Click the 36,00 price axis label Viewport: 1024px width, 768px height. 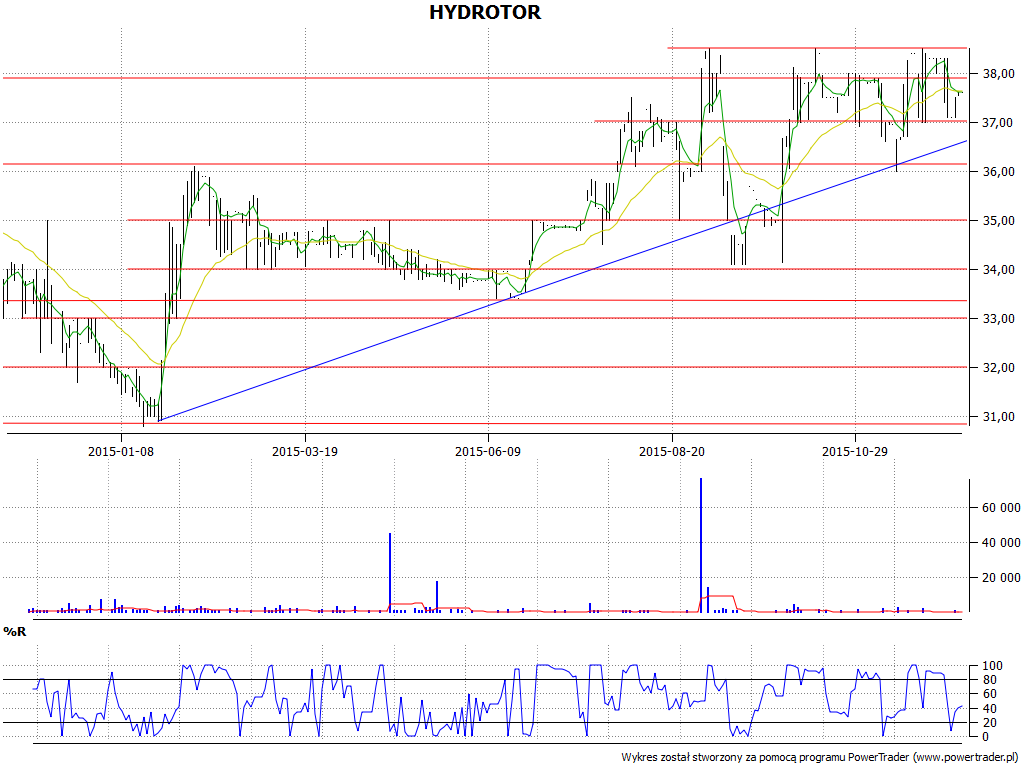[999, 172]
